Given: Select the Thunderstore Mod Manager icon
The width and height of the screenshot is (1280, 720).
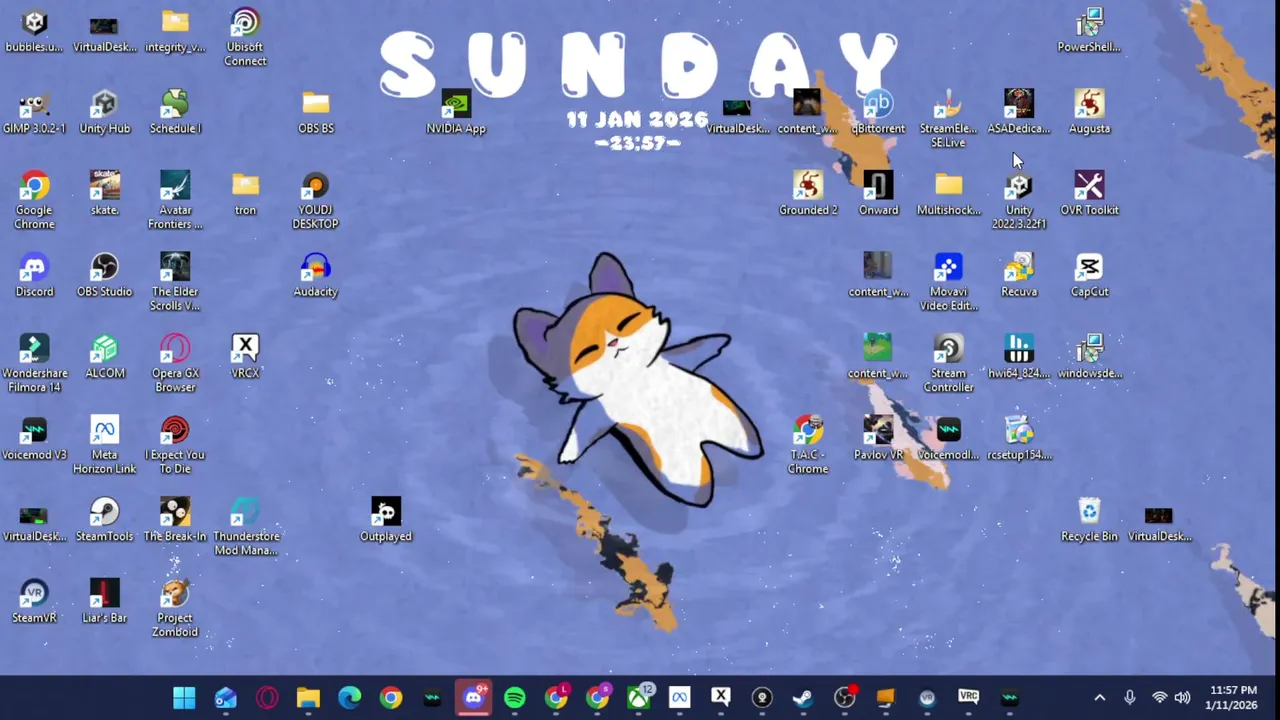Looking at the screenshot, I should [x=245, y=527].
